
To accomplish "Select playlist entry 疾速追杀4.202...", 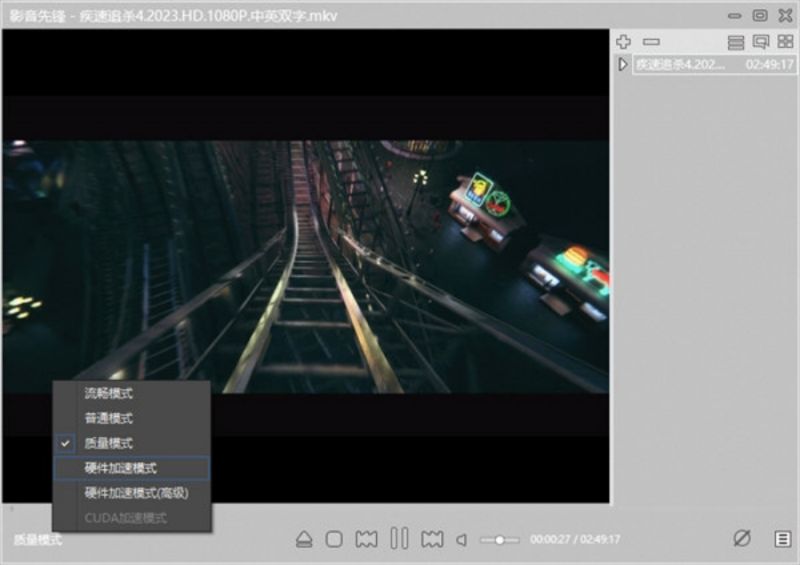I will pyautogui.click(x=680, y=65).
